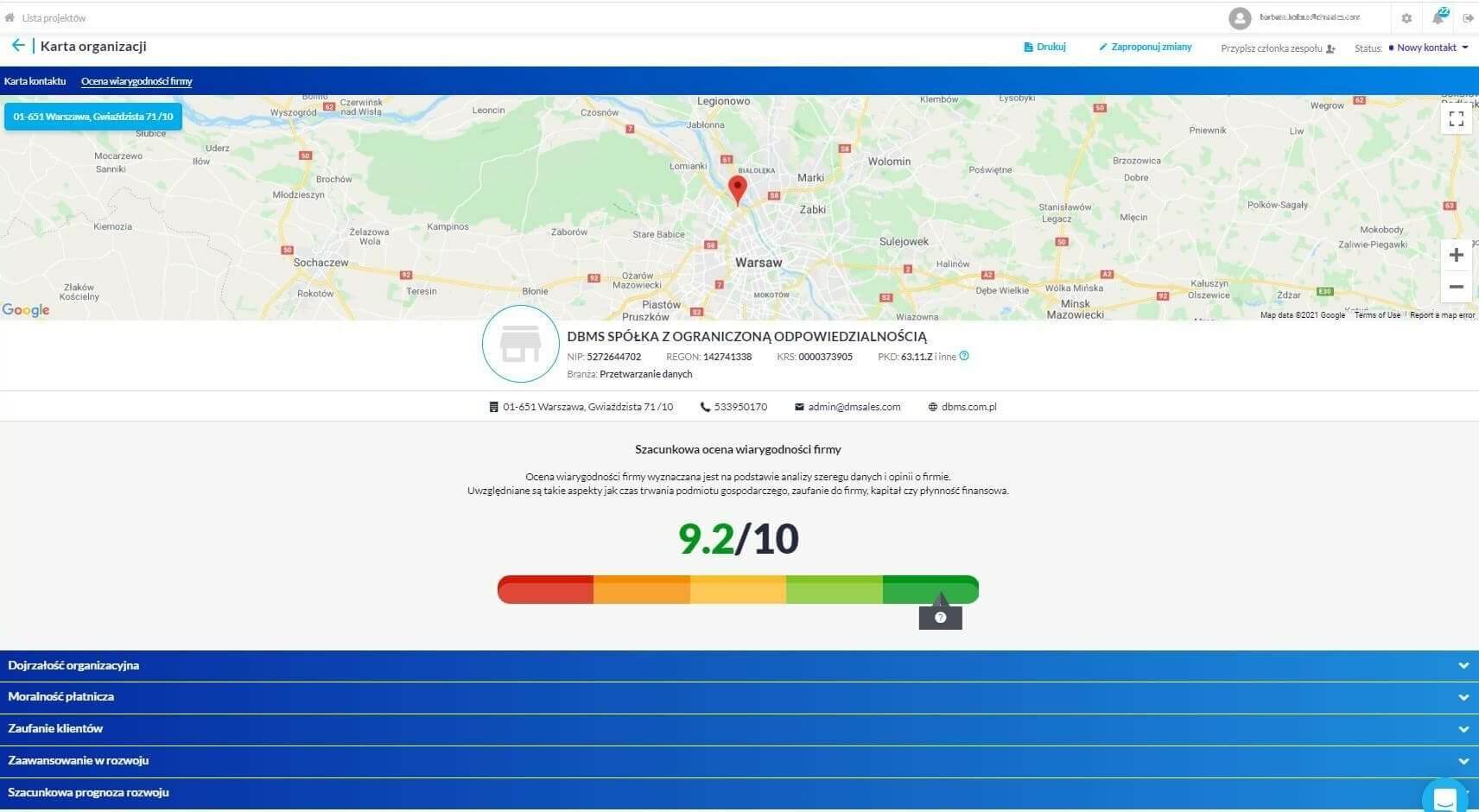Click the Drukuj print button
This screenshot has height=812, width=1479.
pyautogui.click(x=1044, y=47)
